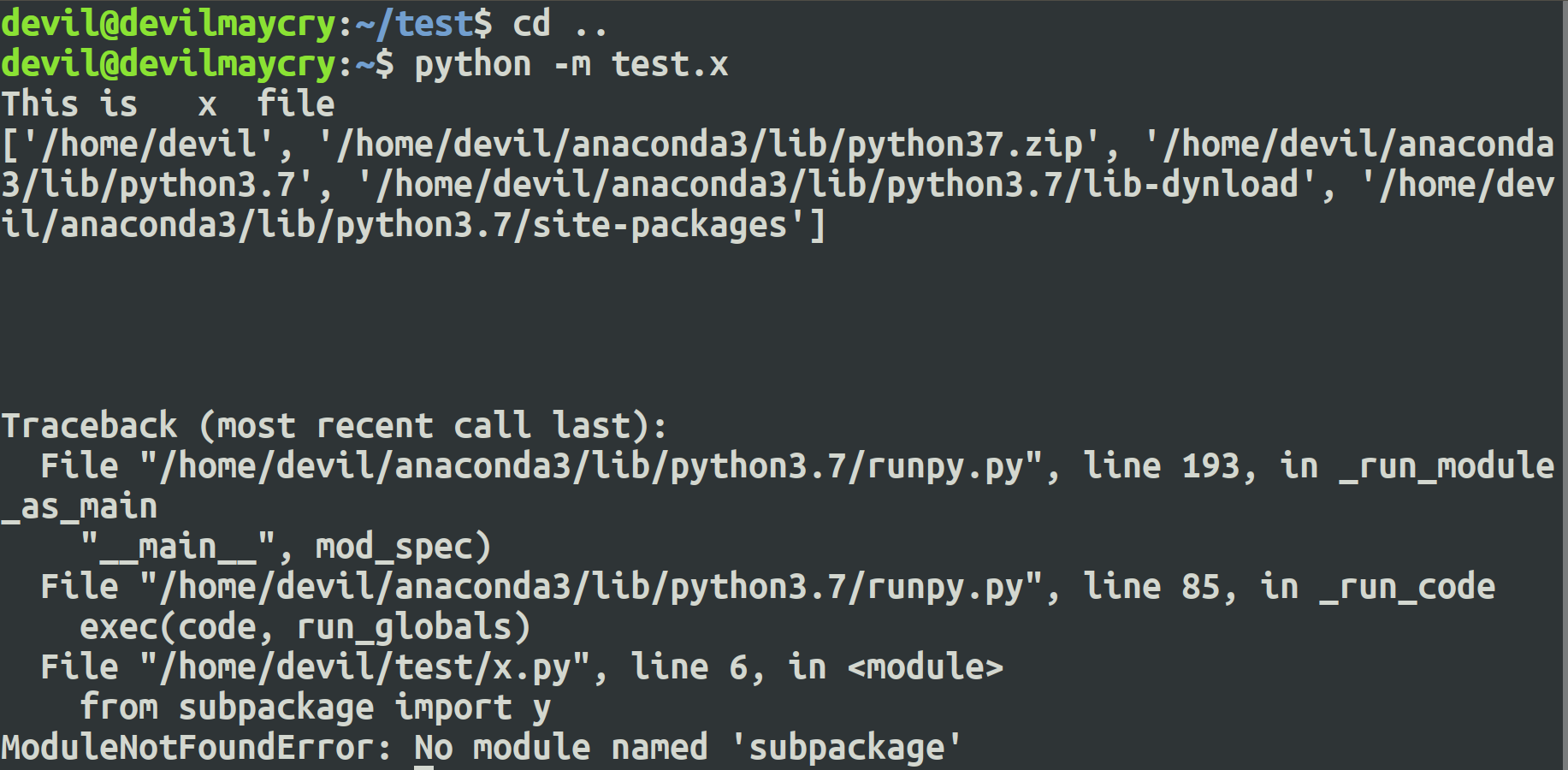Click the 'This is x file' output line
The image size is (1568, 770).
(x=169, y=104)
